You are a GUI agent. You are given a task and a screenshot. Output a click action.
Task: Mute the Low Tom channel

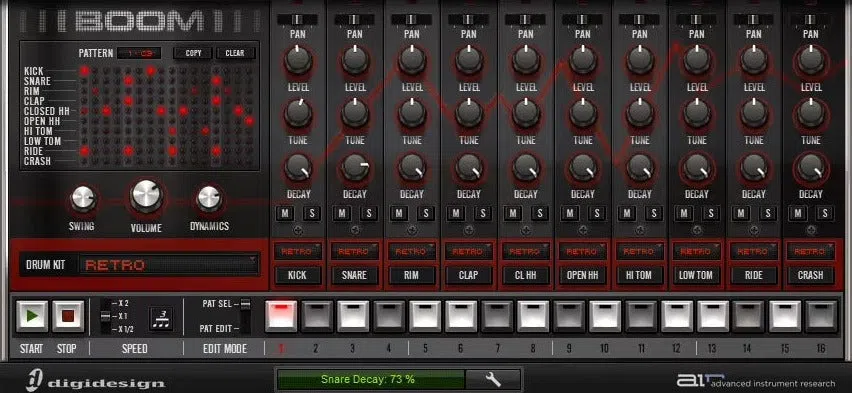[684, 214]
